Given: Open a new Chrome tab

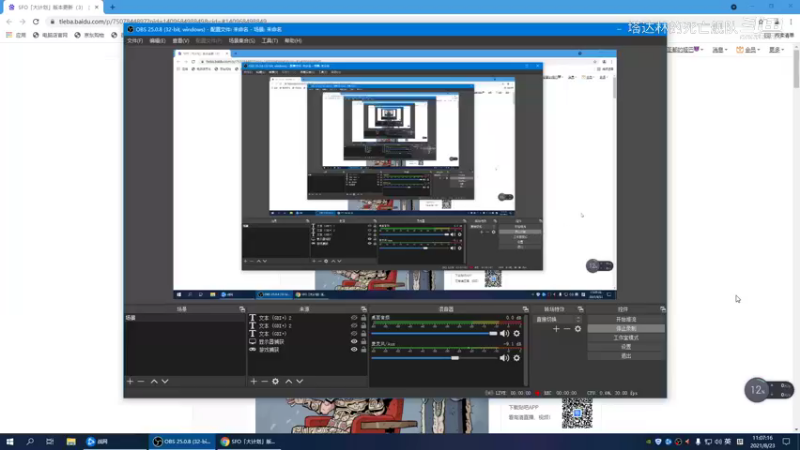Looking at the screenshot, I should (x=112, y=7).
